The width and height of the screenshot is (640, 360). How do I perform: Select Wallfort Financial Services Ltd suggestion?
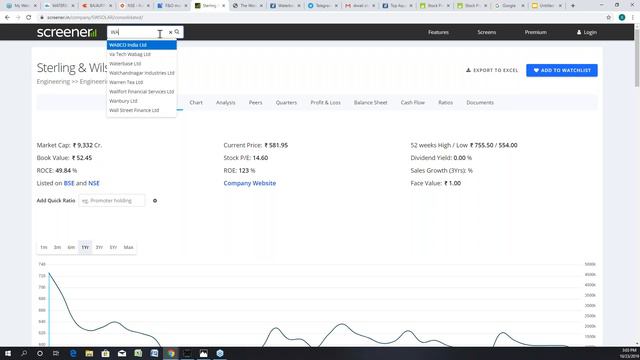pos(142,92)
